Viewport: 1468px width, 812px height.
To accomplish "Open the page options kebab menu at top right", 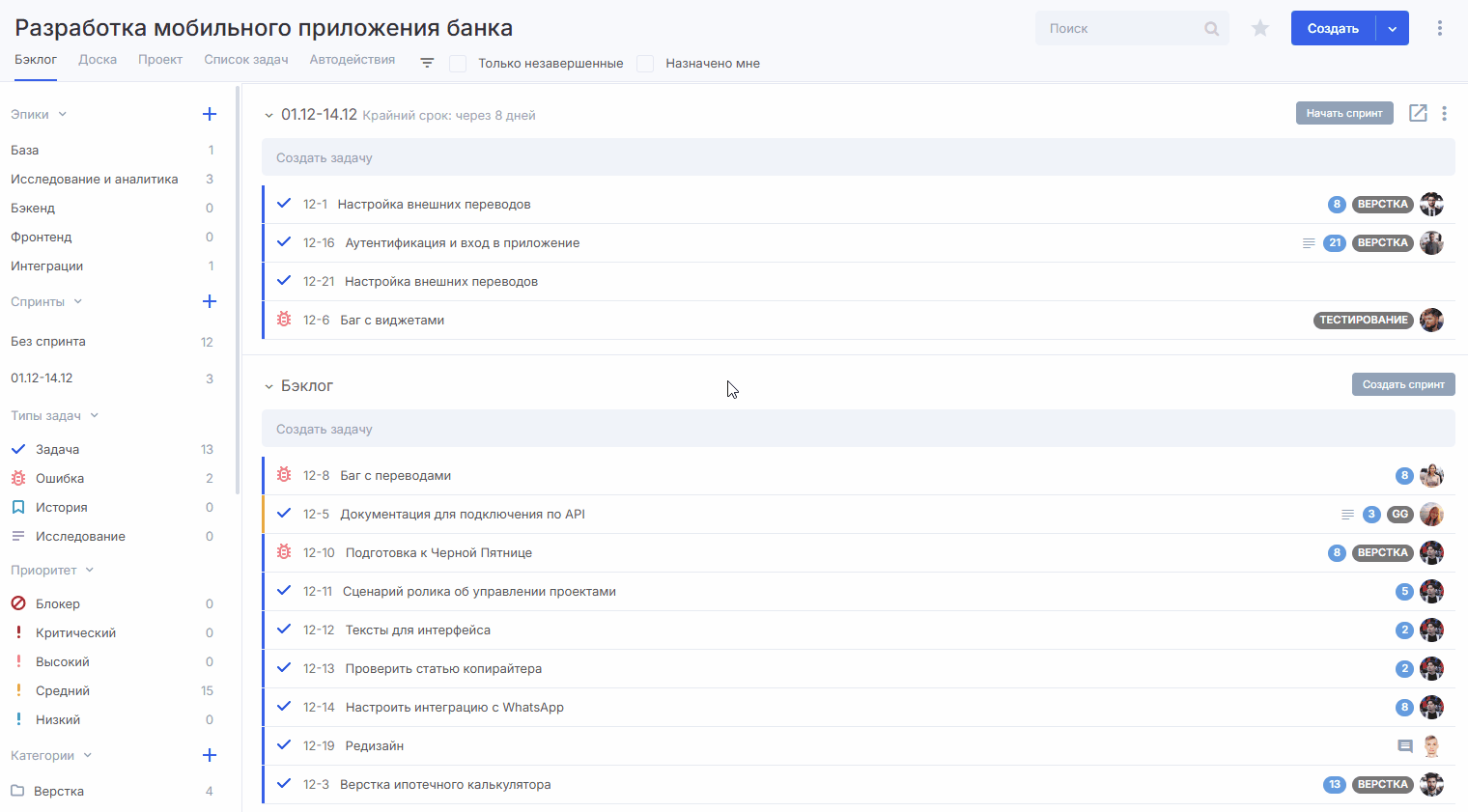I will click(x=1439, y=29).
